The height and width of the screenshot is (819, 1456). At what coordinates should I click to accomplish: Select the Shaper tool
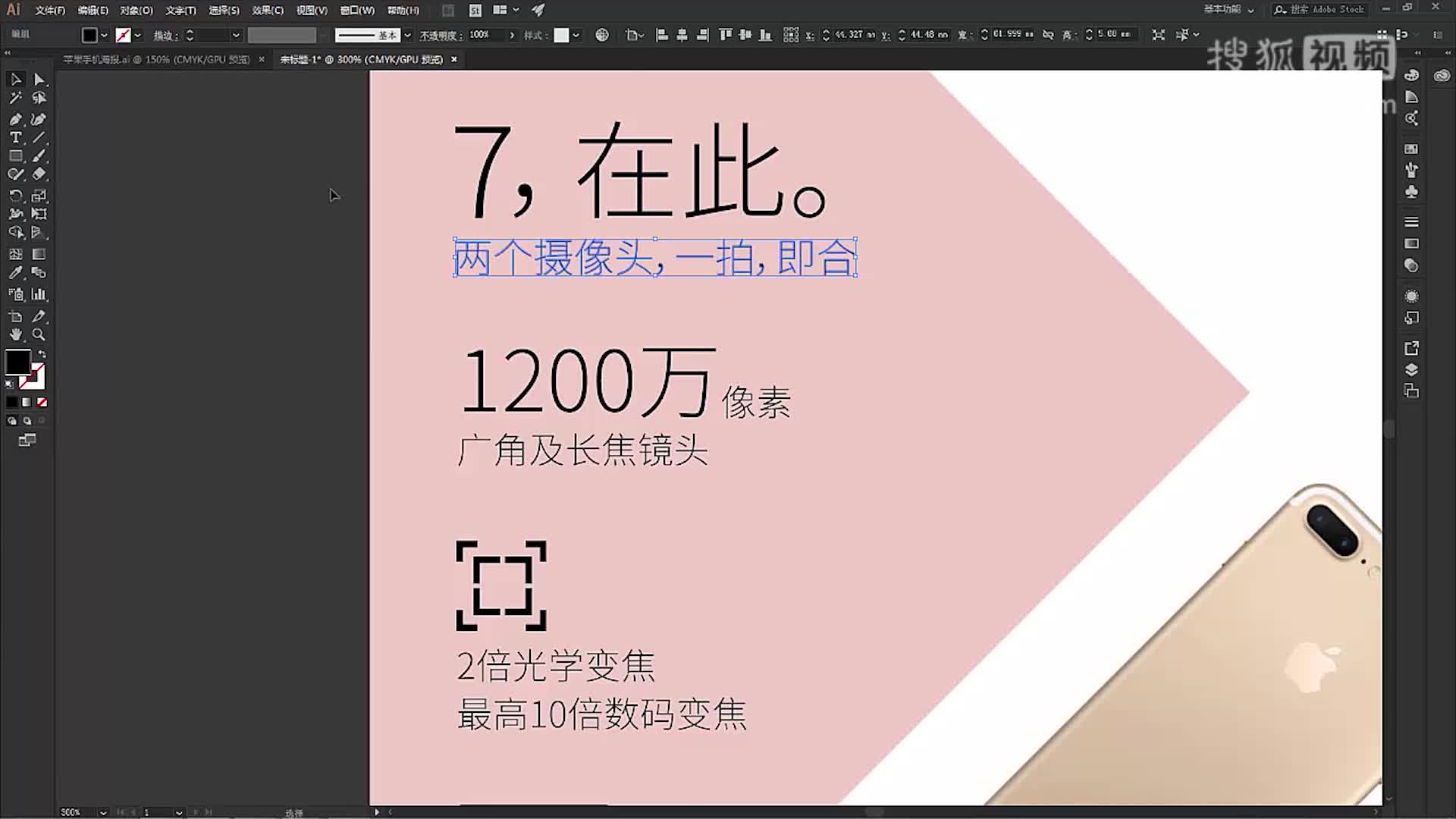16,174
